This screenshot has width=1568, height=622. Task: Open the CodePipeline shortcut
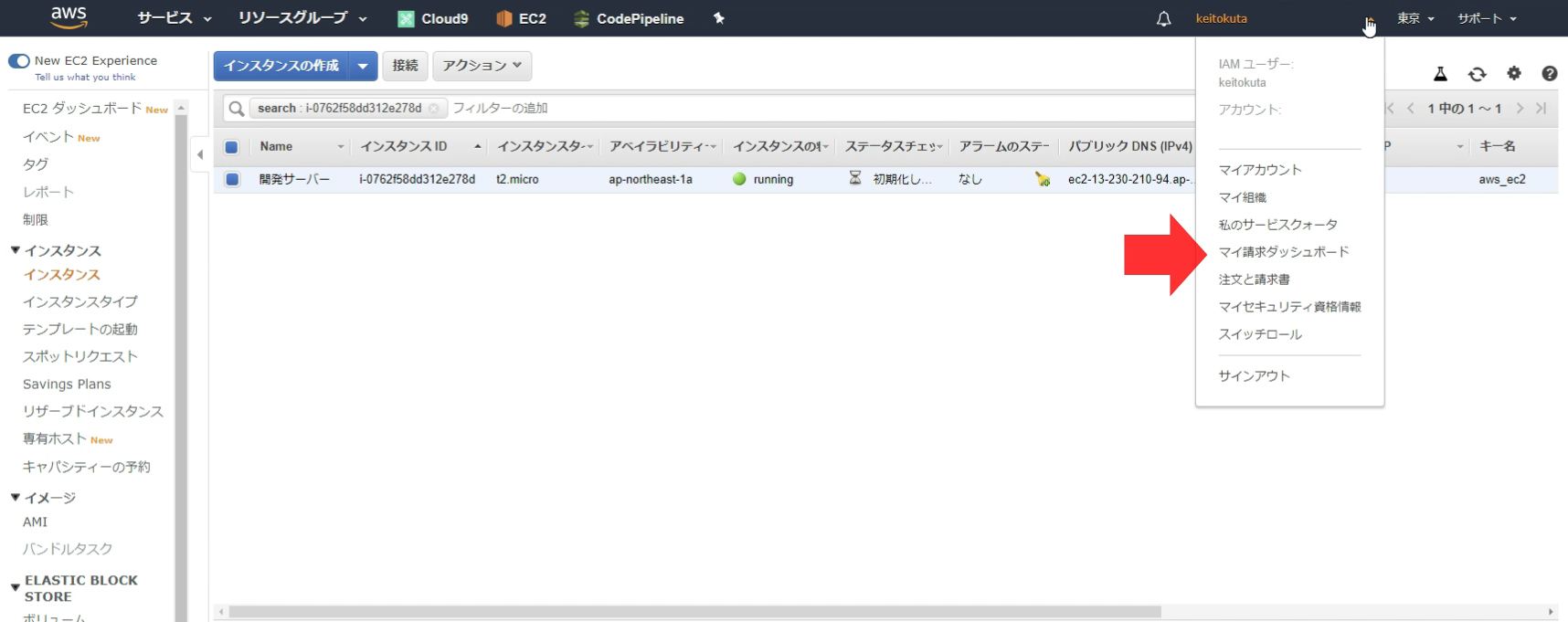[x=629, y=18]
